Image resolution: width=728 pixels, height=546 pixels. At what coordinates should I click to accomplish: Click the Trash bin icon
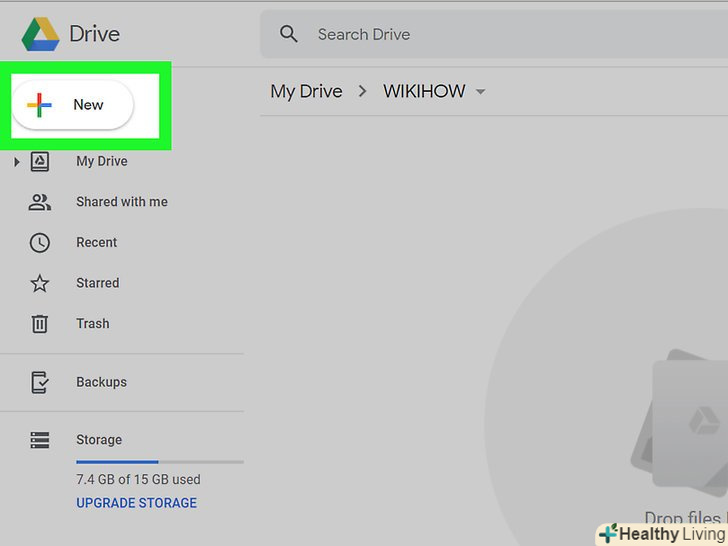pos(39,324)
